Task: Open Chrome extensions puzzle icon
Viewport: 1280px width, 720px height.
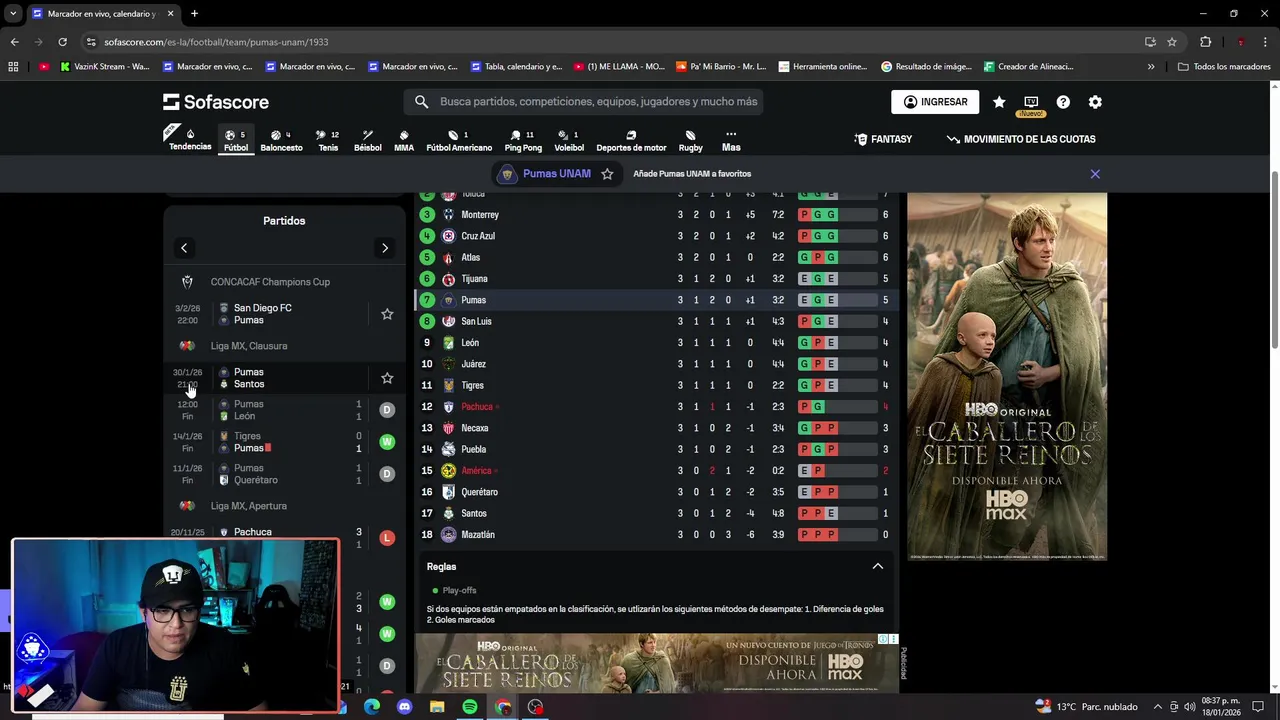Action: 1205,42
